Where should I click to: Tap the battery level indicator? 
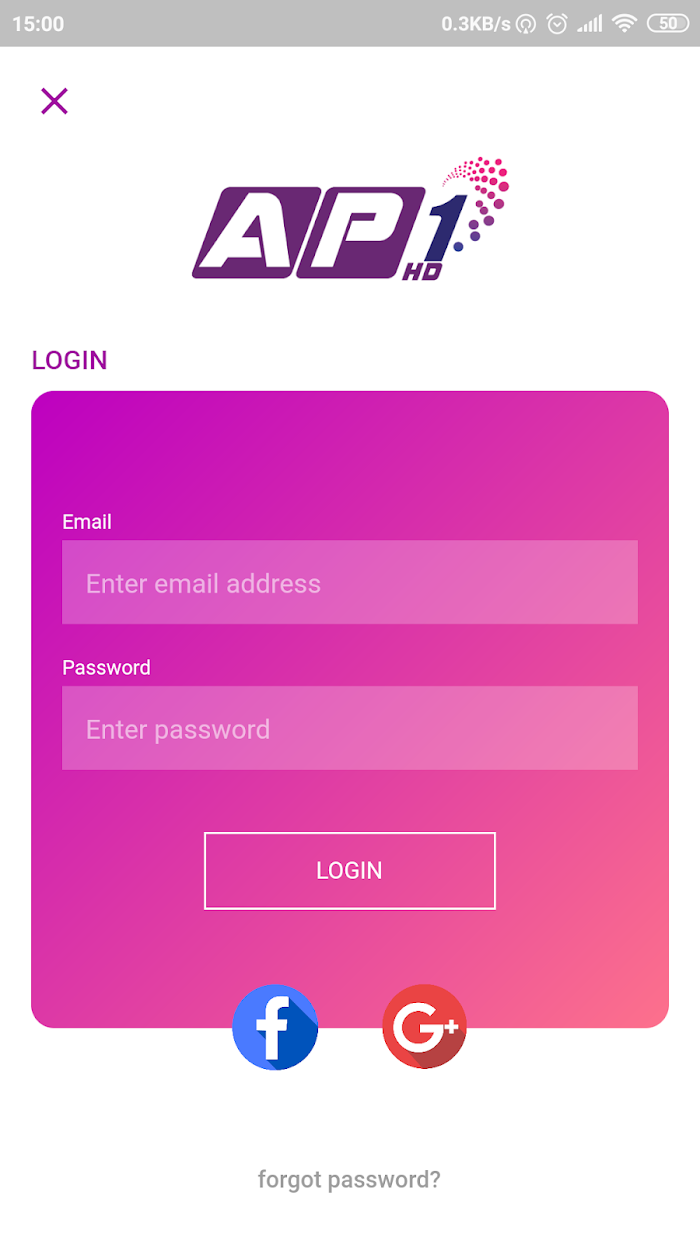pos(668,23)
